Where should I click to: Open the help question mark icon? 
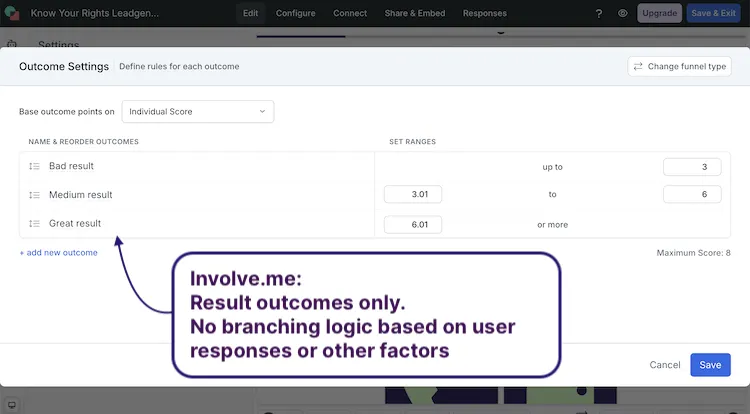click(598, 13)
